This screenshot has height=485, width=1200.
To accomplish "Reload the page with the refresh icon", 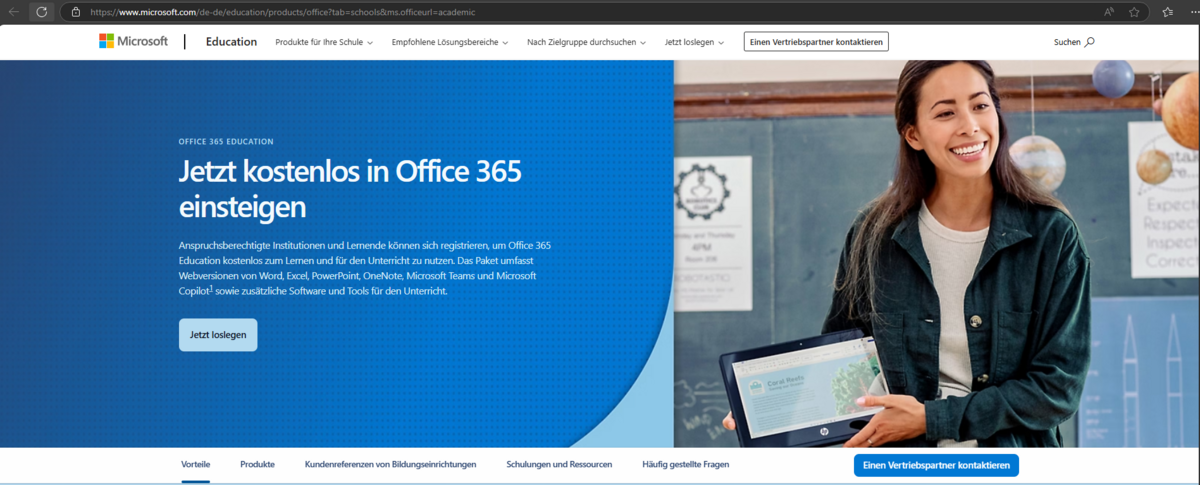I will click(x=42, y=12).
